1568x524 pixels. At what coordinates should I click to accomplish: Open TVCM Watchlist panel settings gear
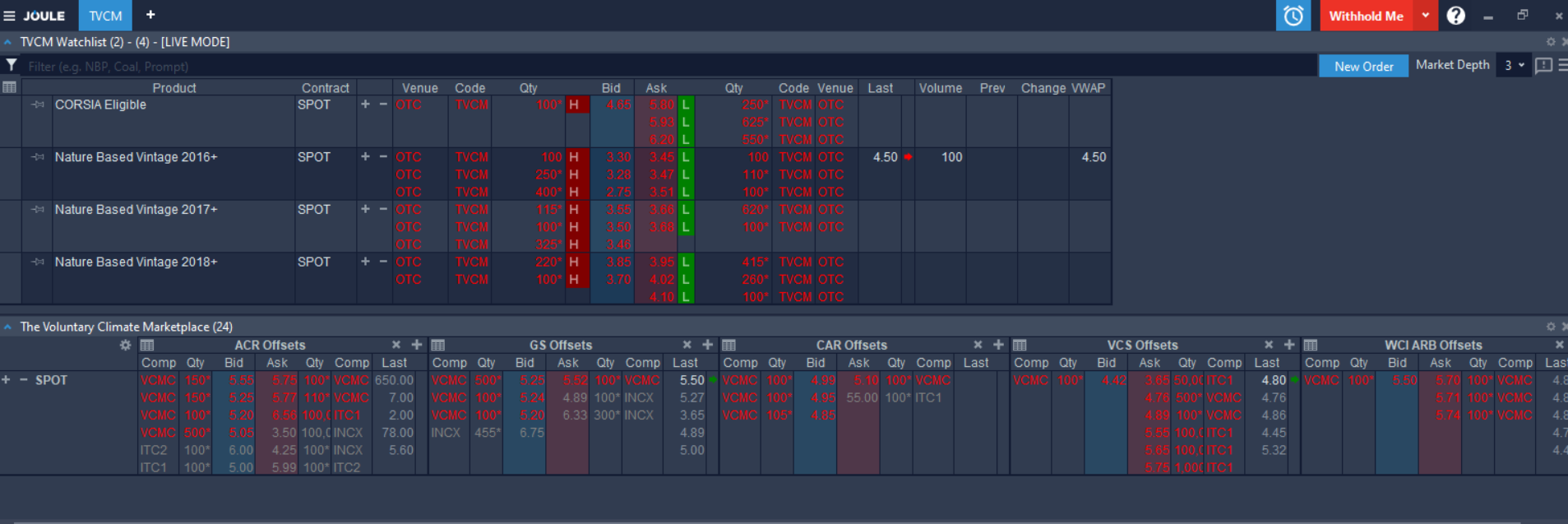(x=1551, y=42)
